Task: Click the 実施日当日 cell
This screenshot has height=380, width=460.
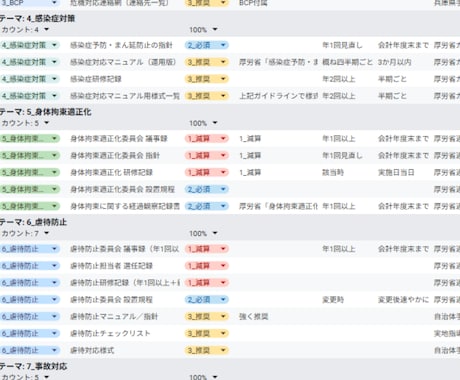Action: pos(396,172)
